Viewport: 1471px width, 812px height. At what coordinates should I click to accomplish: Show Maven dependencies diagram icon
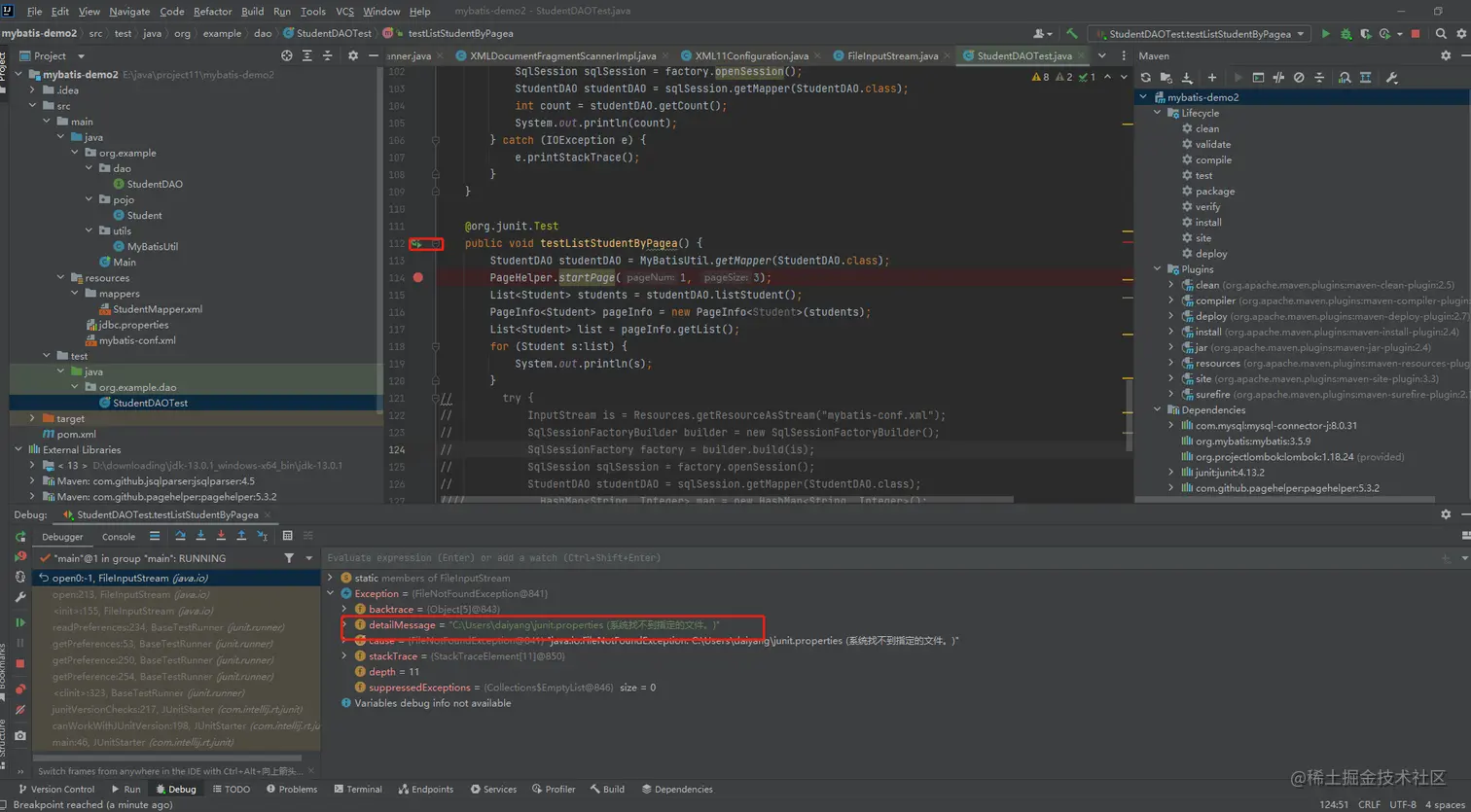1365,78
